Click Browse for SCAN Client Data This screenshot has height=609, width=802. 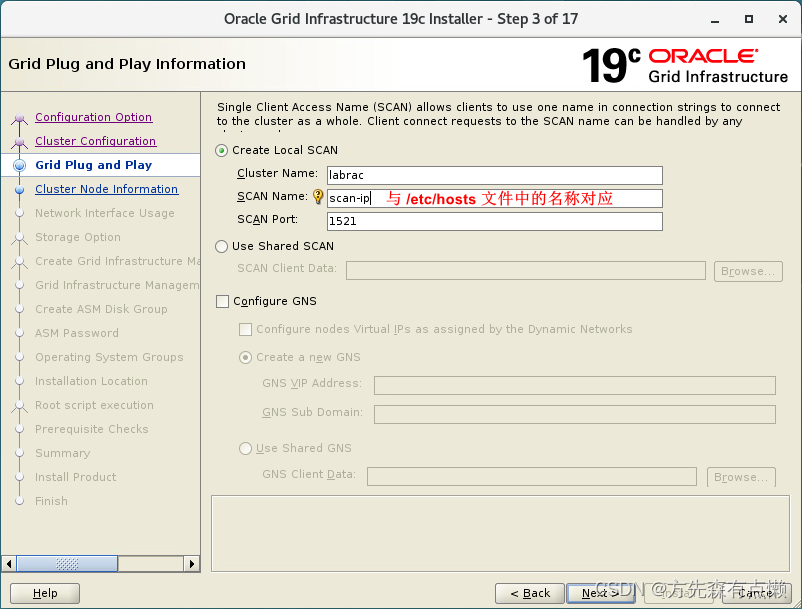pyautogui.click(x=748, y=272)
